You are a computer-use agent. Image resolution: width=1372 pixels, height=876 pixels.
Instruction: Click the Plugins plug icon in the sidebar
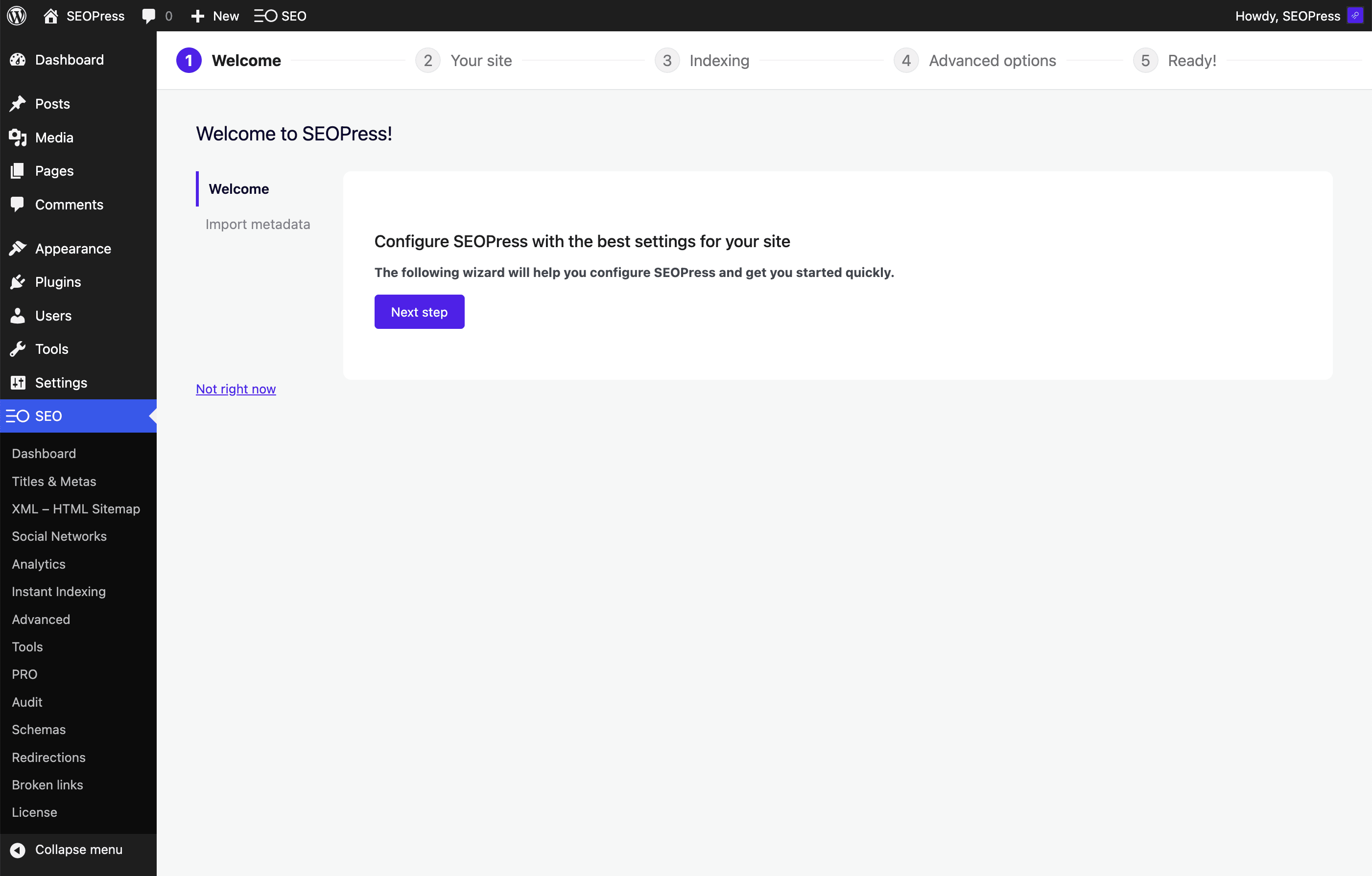point(18,282)
